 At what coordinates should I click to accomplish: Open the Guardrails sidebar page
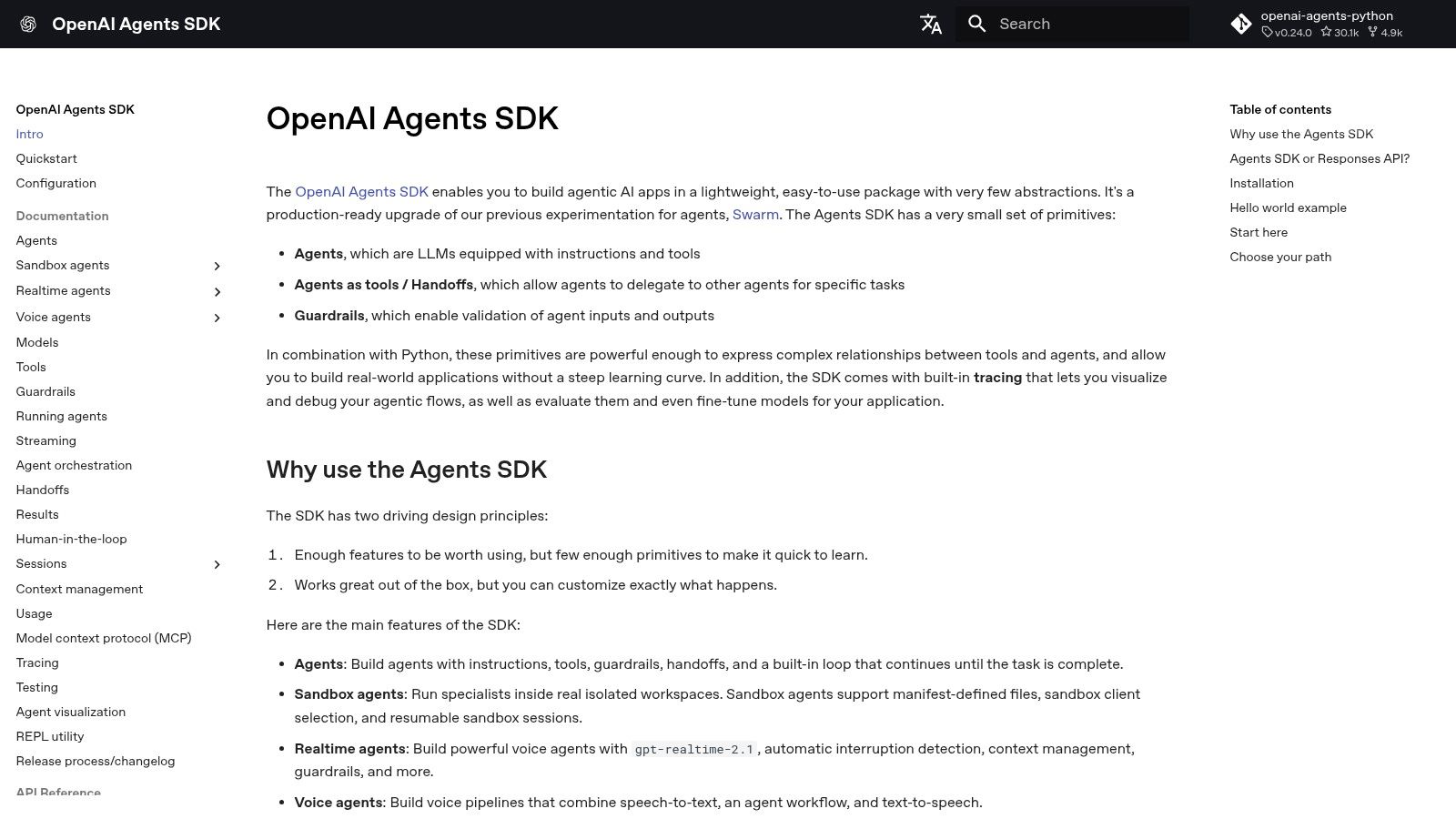(x=45, y=391)
